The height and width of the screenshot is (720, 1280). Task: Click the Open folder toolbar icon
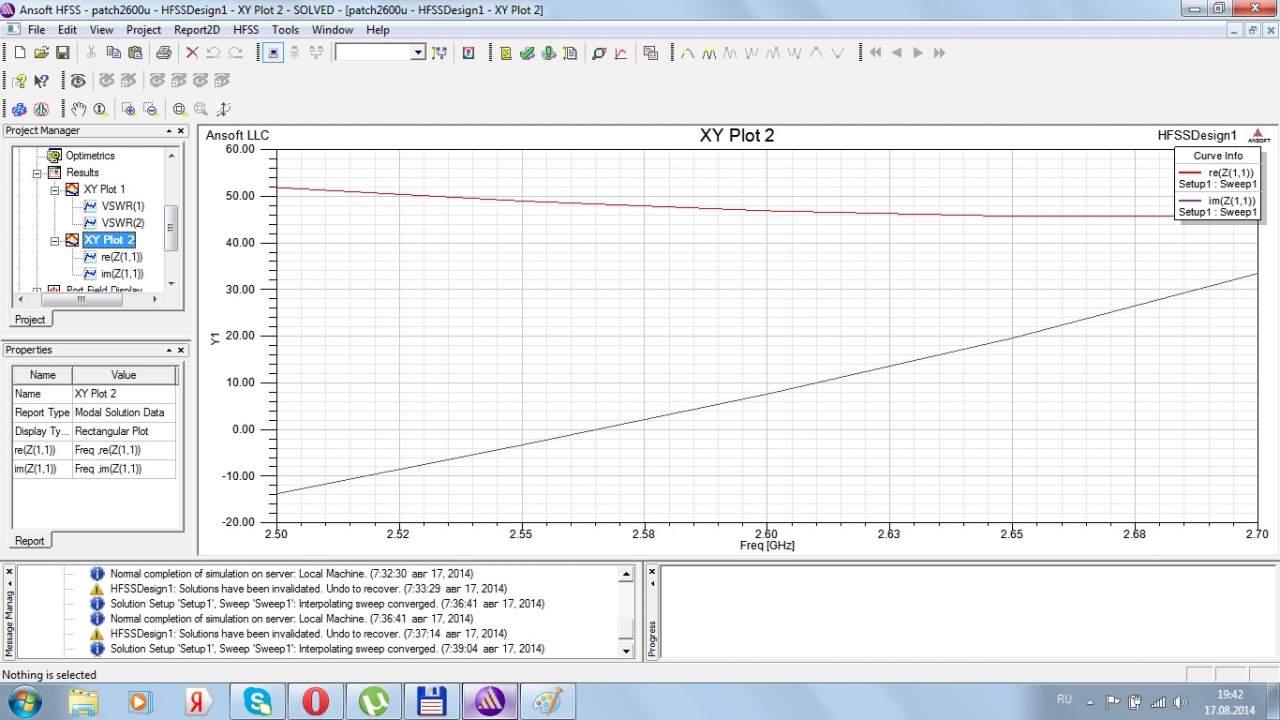[41, 53]
